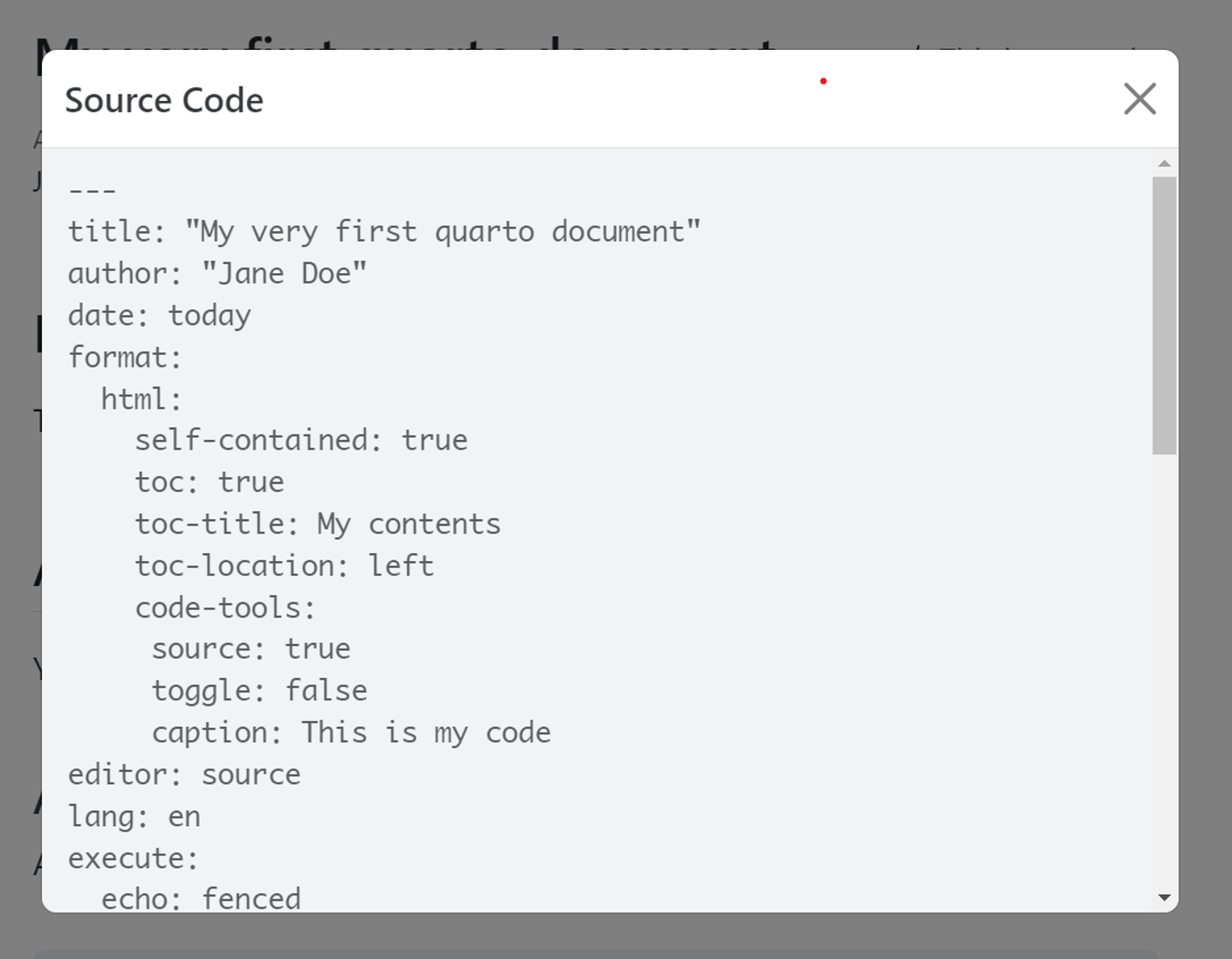Click the "echo: fenced" line
This screenshot has height=959, width=1232.
[202, 897]
